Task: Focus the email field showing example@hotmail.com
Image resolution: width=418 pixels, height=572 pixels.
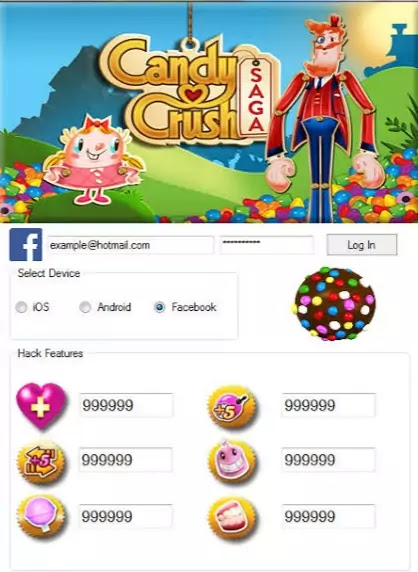Action: (x=130, y=245)
